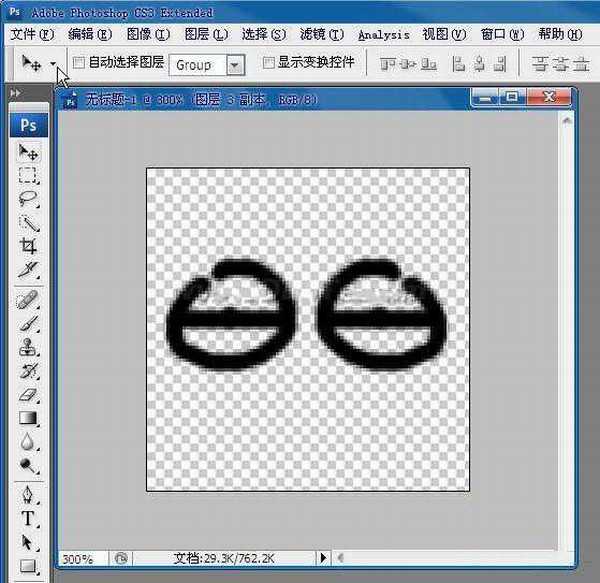Select the Rectangular Marquee tool
This screenshot has height=583, width=600.
coord(29,176)
